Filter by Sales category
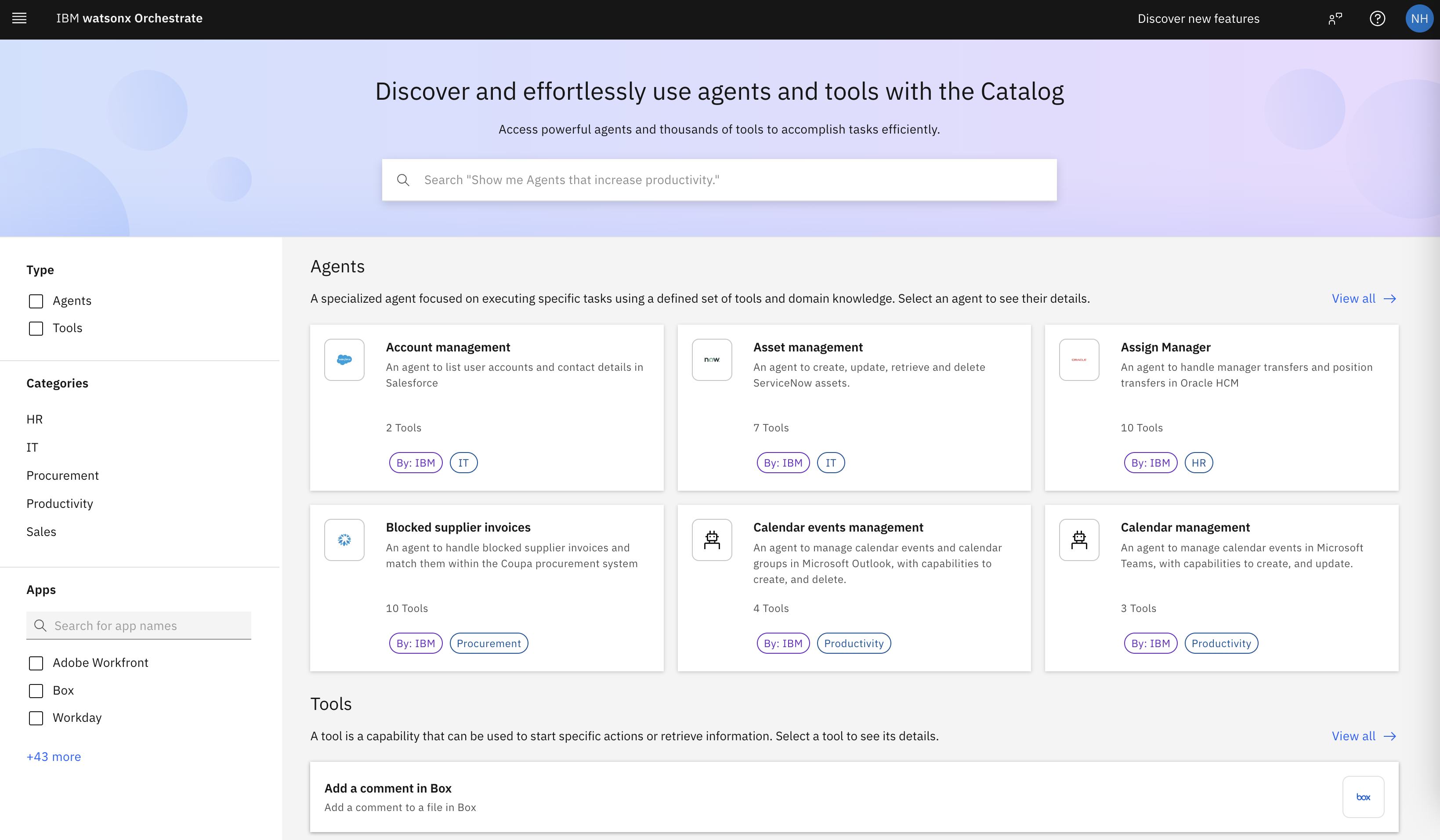This screenshot has height=840, width=1440. [x=41, y=532]
